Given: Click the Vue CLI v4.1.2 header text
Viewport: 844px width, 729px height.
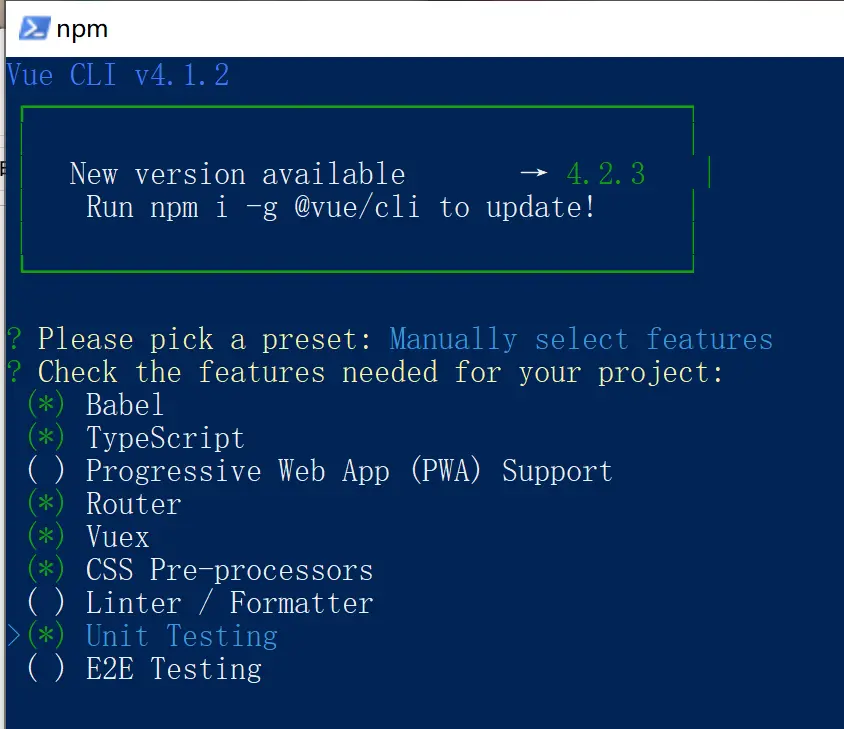Looking at the screenshot, I should click(118, 75).
